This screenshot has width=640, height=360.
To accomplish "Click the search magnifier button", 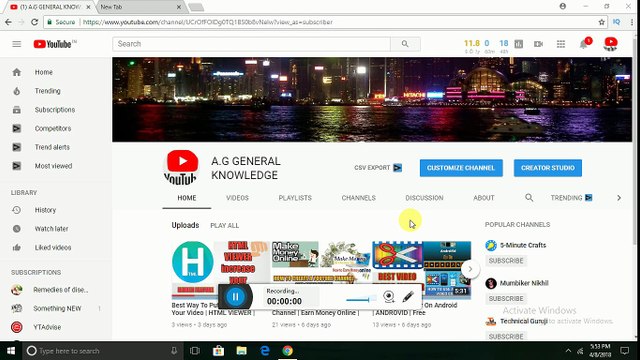I will point(405,44).
